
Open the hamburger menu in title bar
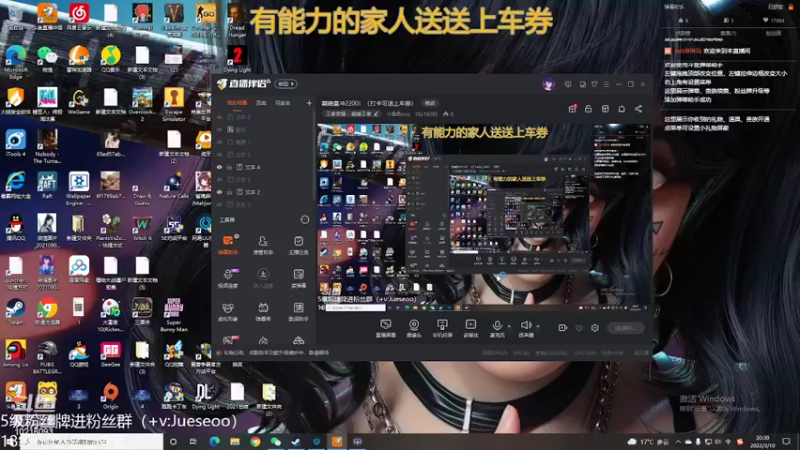tap(607, 84)
